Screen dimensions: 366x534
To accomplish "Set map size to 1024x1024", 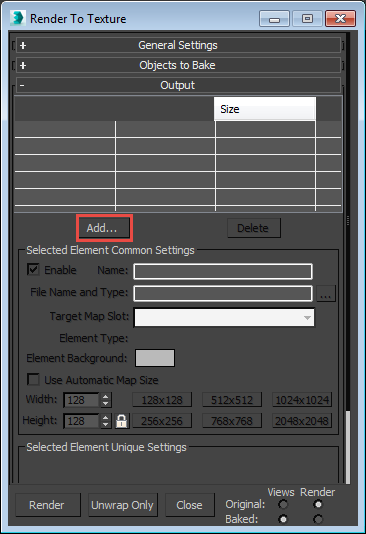I will [302, 400].
